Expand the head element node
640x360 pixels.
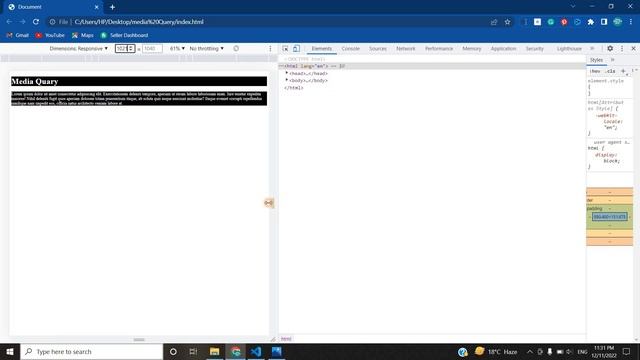[x=287, y=73]
